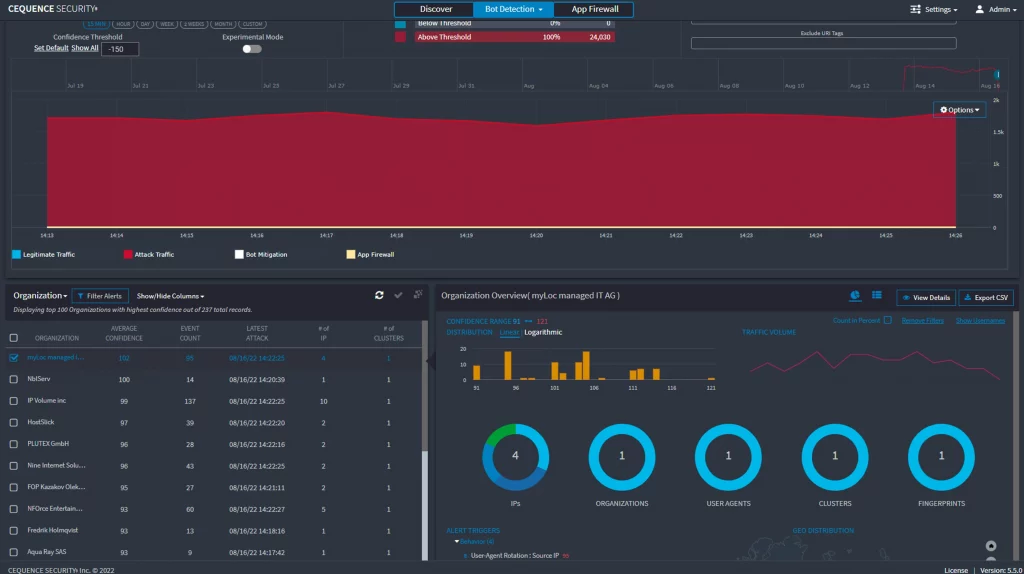Click the Exclude URI Tags field

pyautogui.click(x=824, y=43)
